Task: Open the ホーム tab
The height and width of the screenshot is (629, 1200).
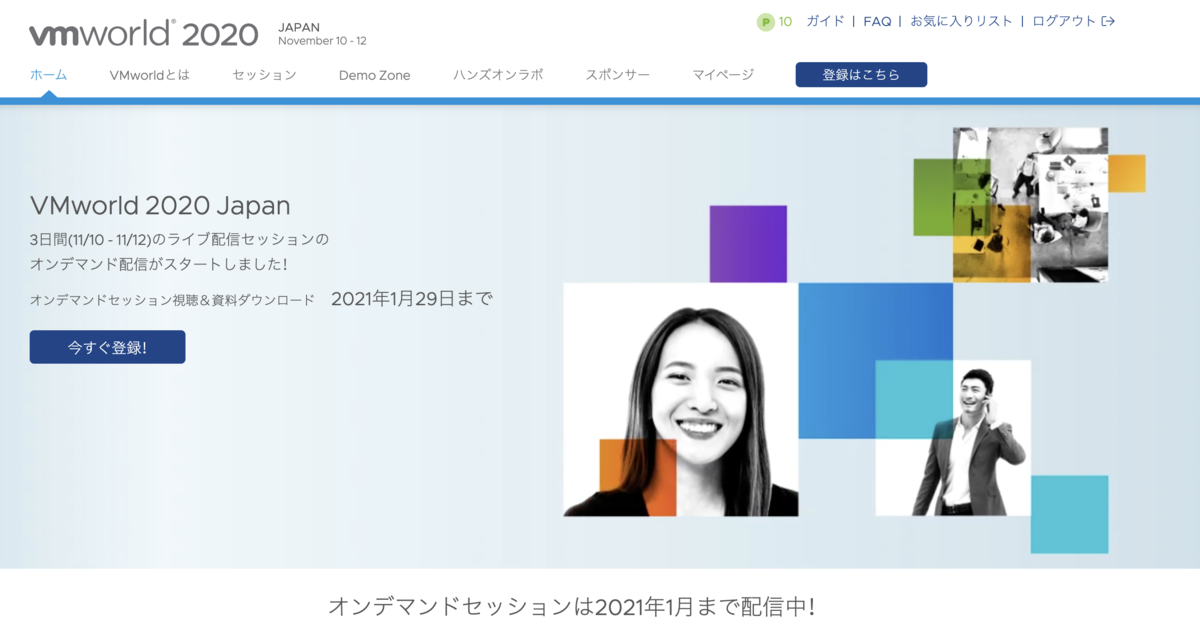Action: (x=49, y=75)
